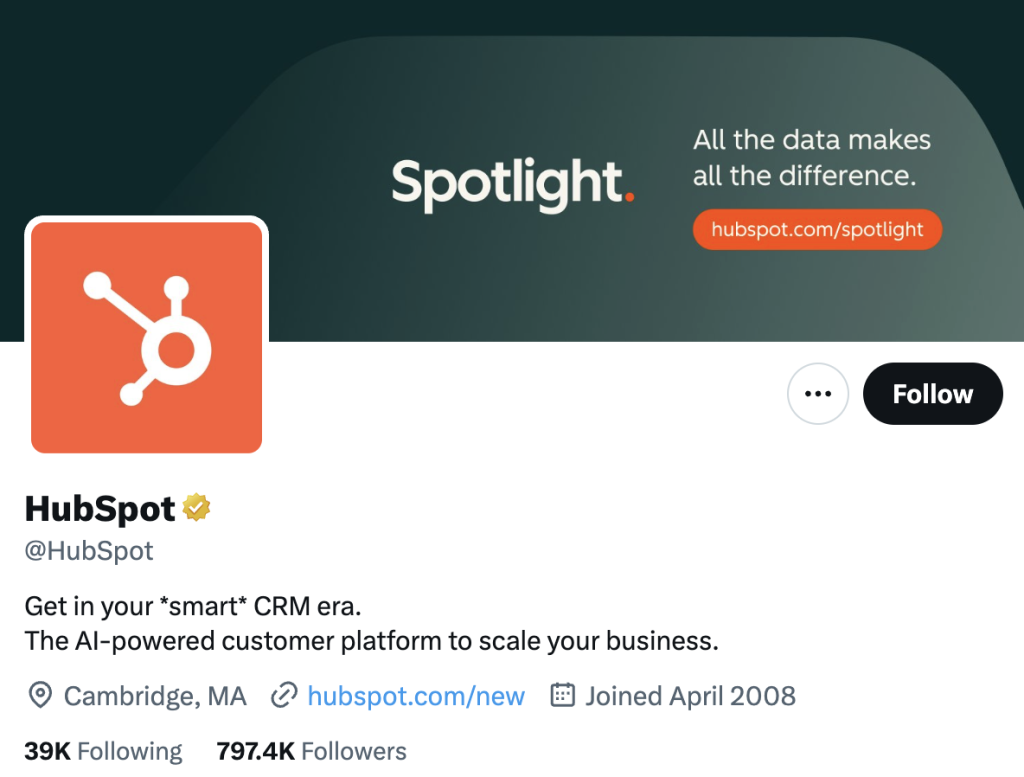Click the calendar icon beside the join date

[563, 696]
